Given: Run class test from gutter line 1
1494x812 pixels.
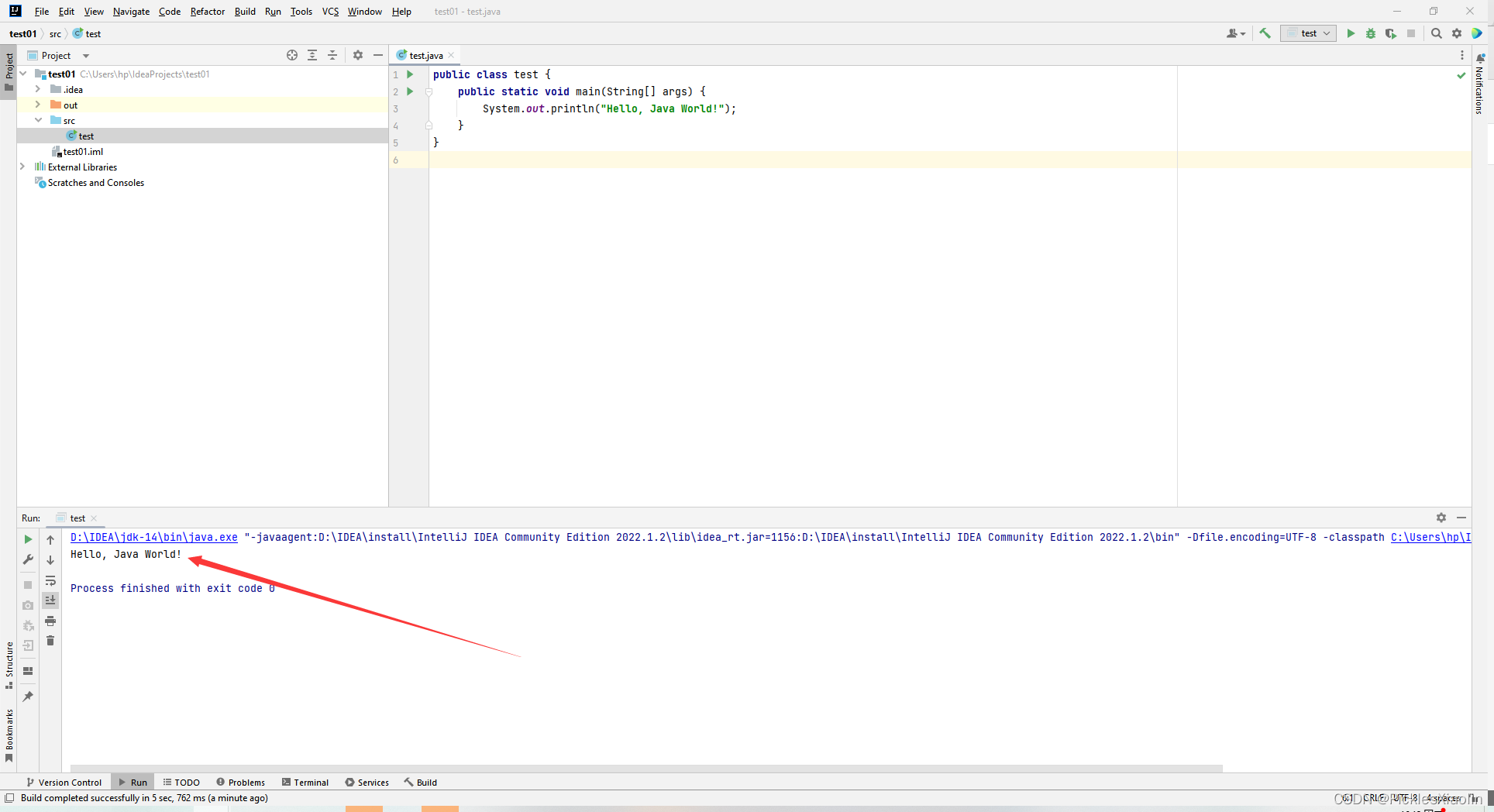Looking at the screenshot, I should coord(410,74).
